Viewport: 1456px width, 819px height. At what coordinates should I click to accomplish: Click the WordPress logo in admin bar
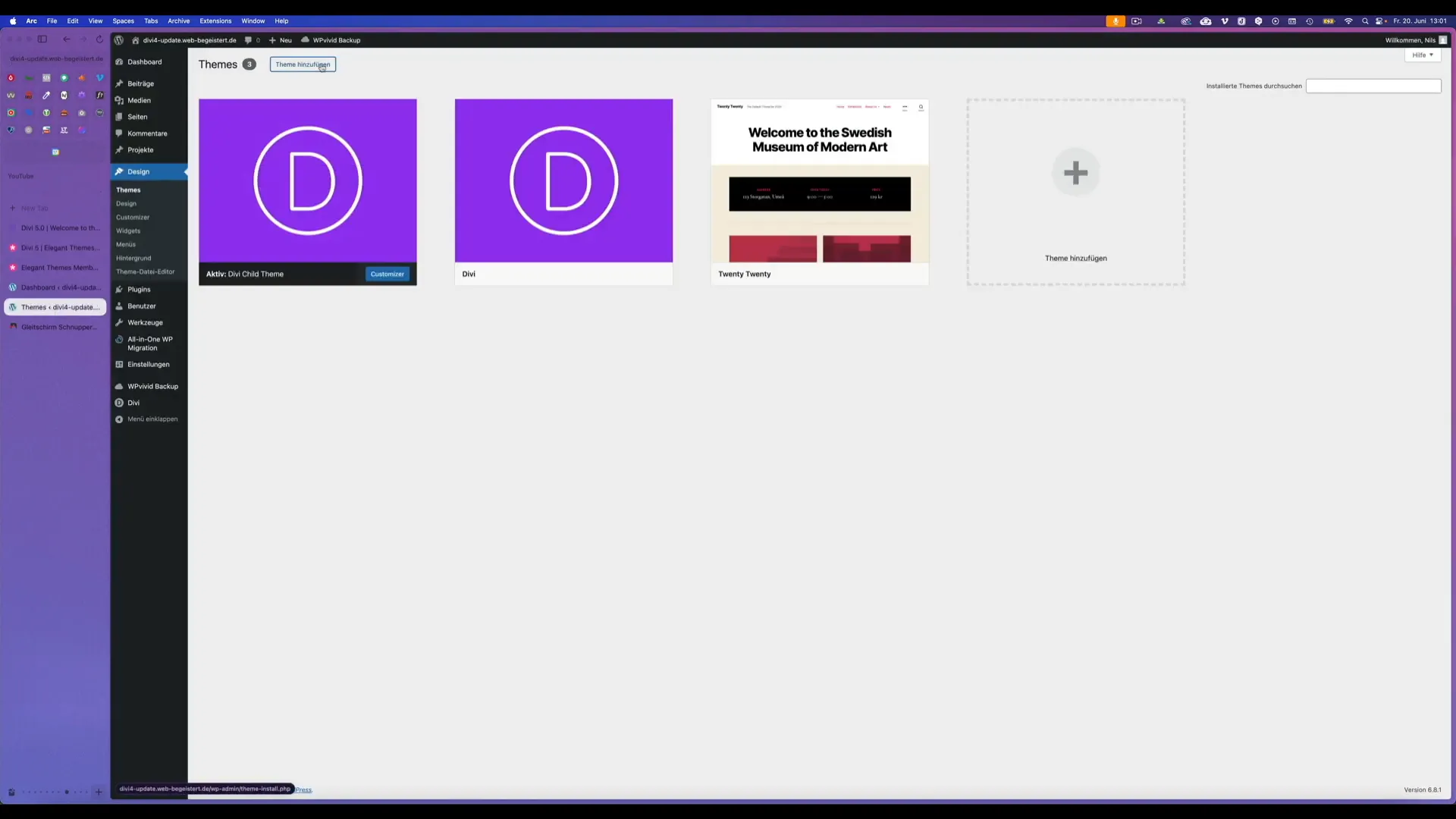coord(119,40)
